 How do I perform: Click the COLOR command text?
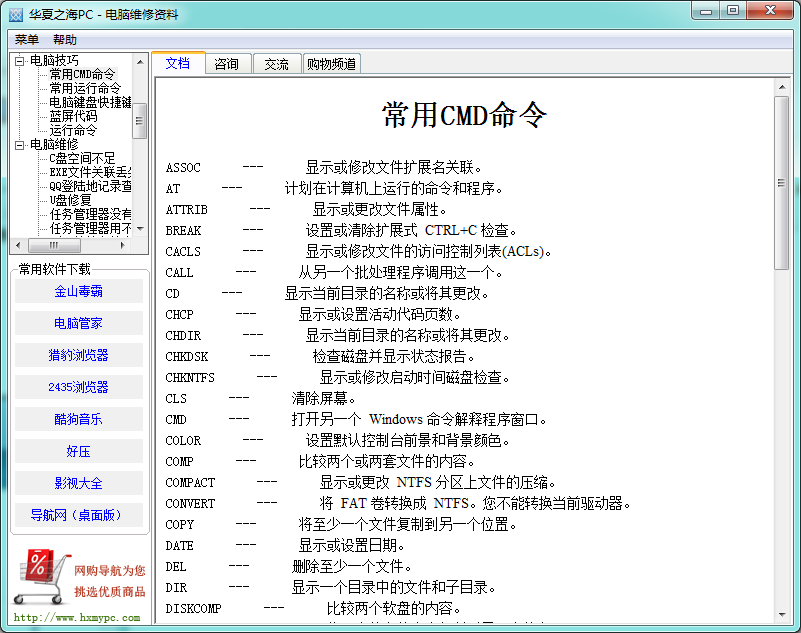click(183, 440)
